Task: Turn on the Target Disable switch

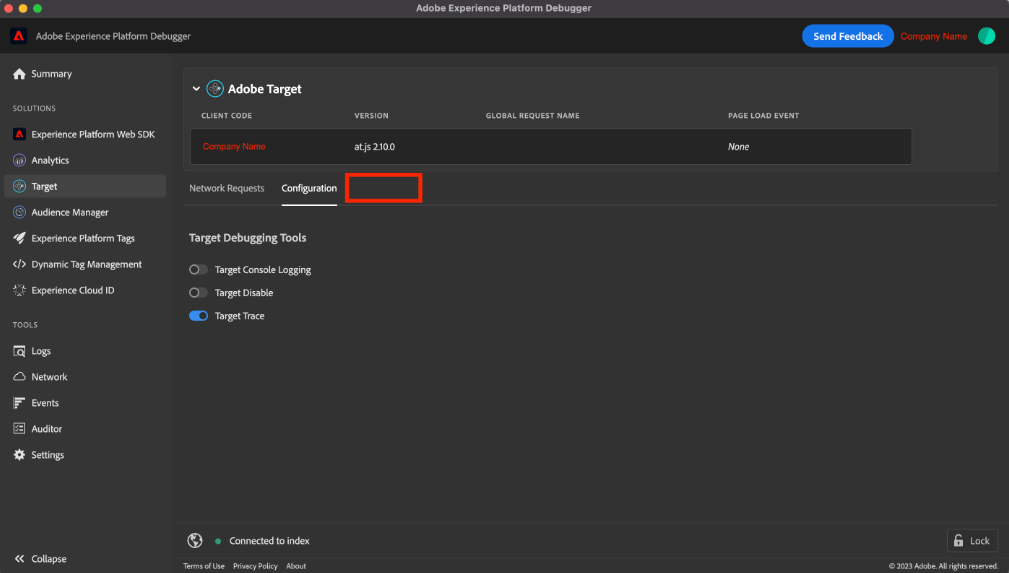Action: click(198, 293)
